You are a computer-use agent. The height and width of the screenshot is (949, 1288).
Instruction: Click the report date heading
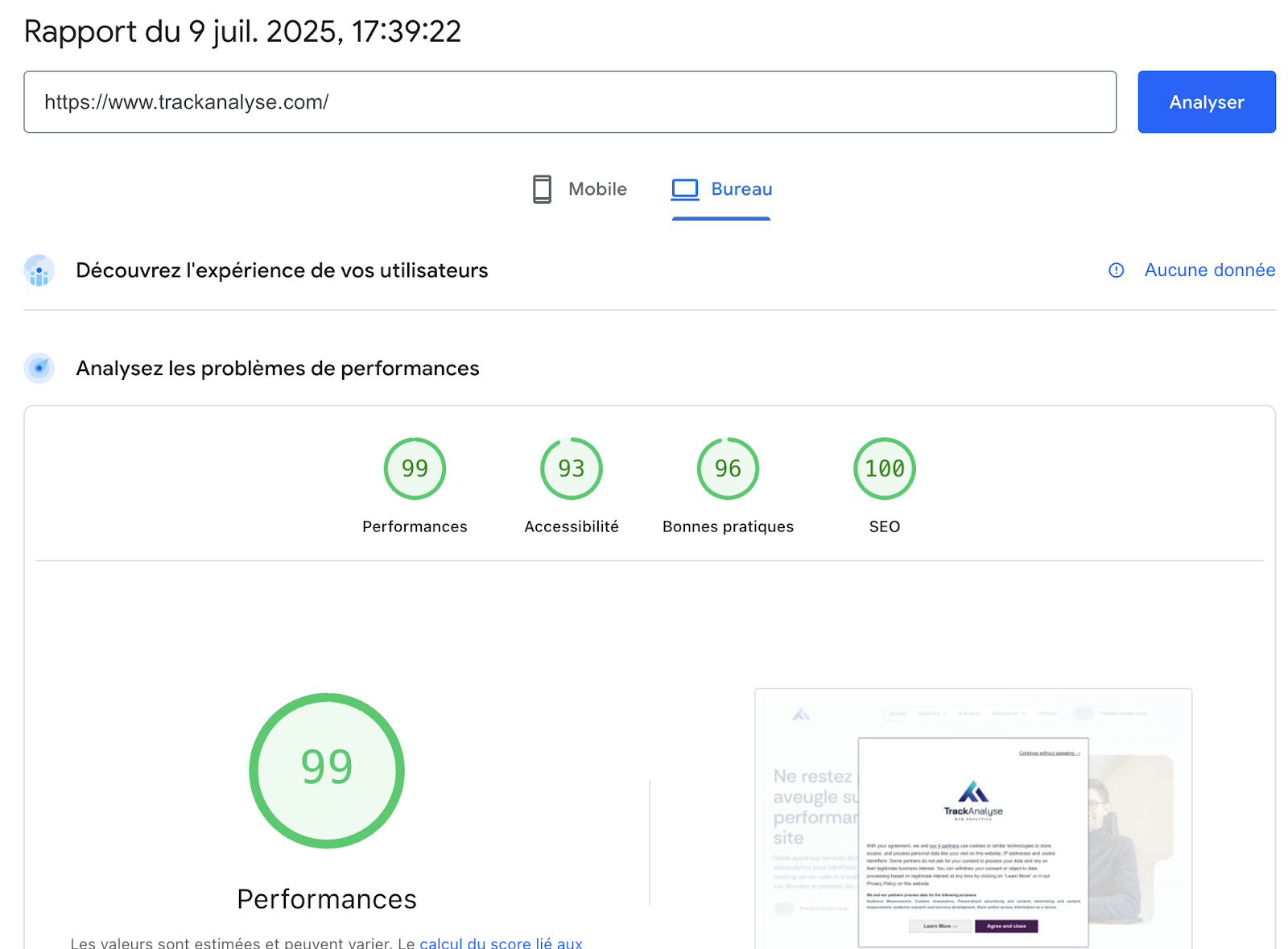pyautogui.click(x=242, y=31)
